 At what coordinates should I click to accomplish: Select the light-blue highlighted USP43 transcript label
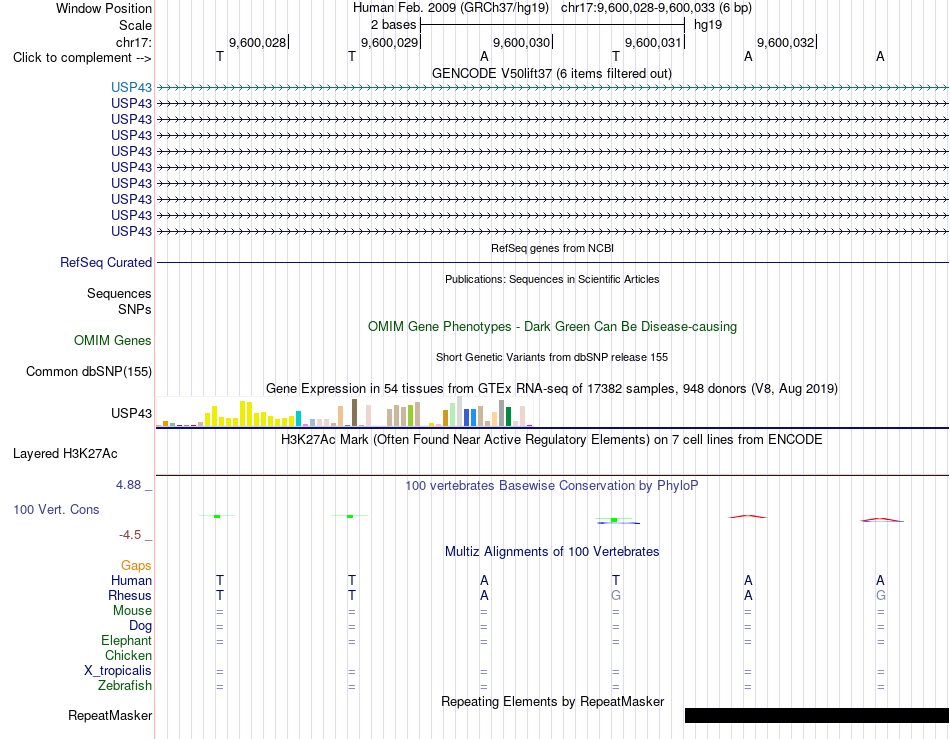[x=131, y=87]
